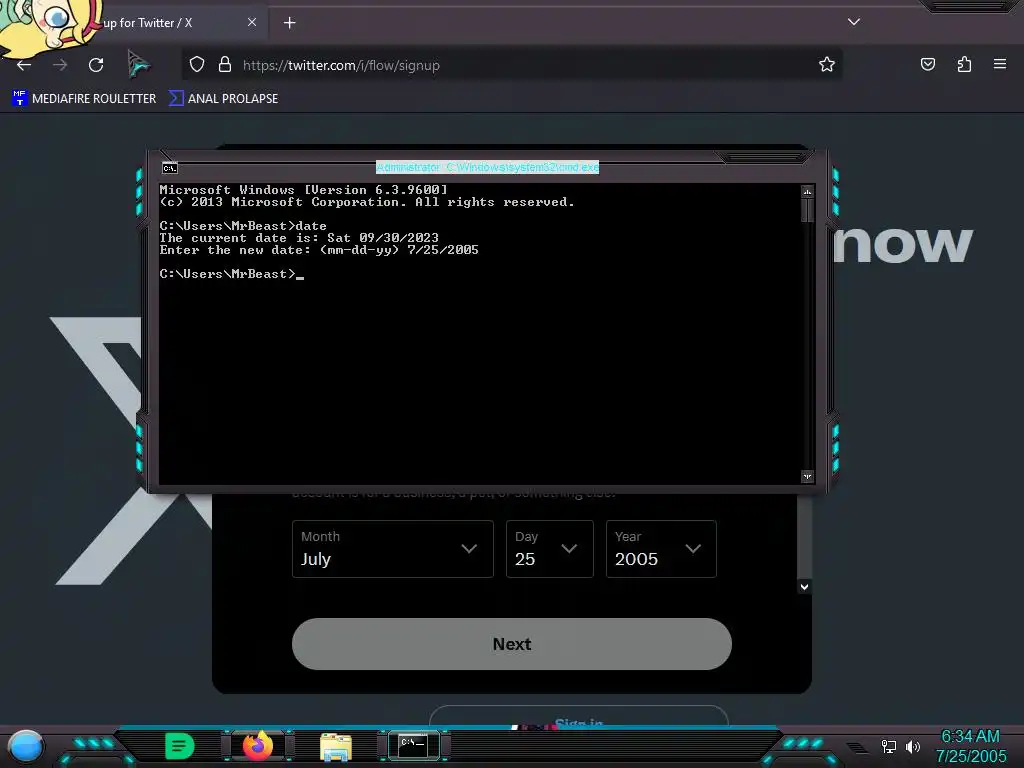Open a new tab with plus button
The width and height of the screenshot is (1024, 768).
289,23
